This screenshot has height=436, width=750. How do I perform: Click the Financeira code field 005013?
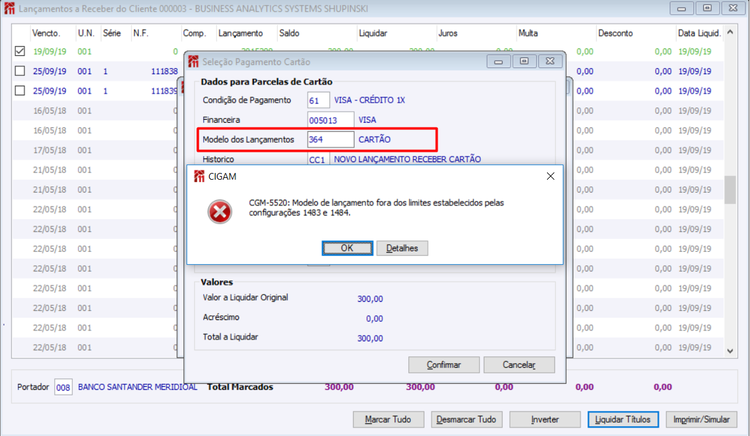point(331,120)
